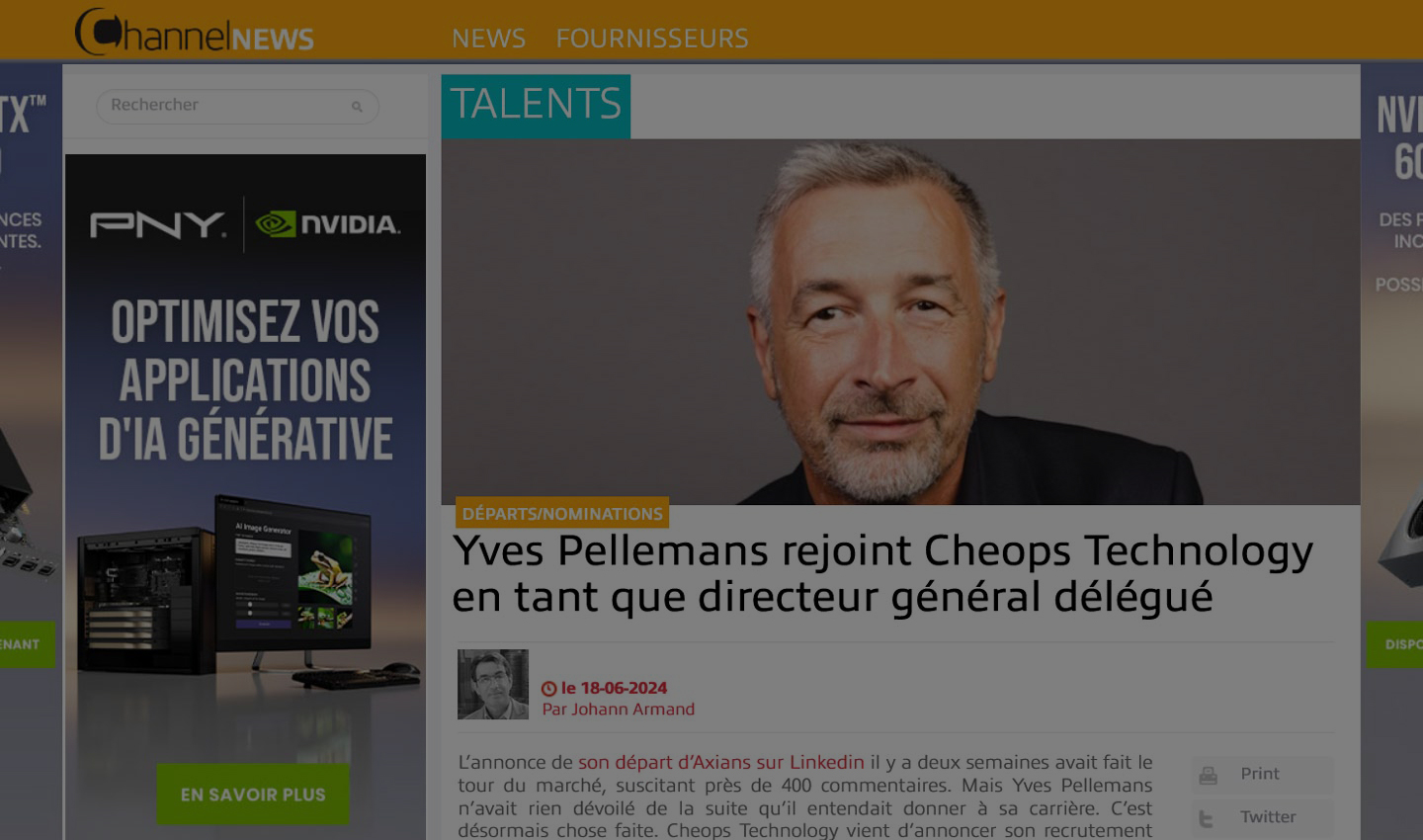This screenshot has width=1423, height=840.
Task: Open the FOURNISSEURS menu
Action: pos(652,39)
